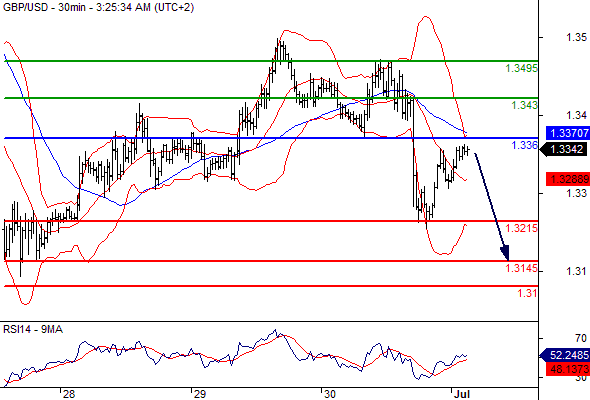The image size is (590, 400).
Task: Click the GBP/USD 30min chart title
Action: pos(98,7)
